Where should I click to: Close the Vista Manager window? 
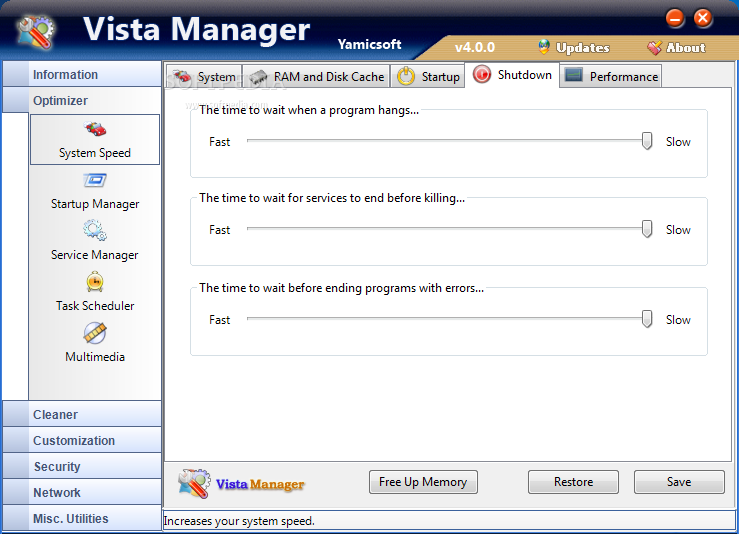pos(703,18)
